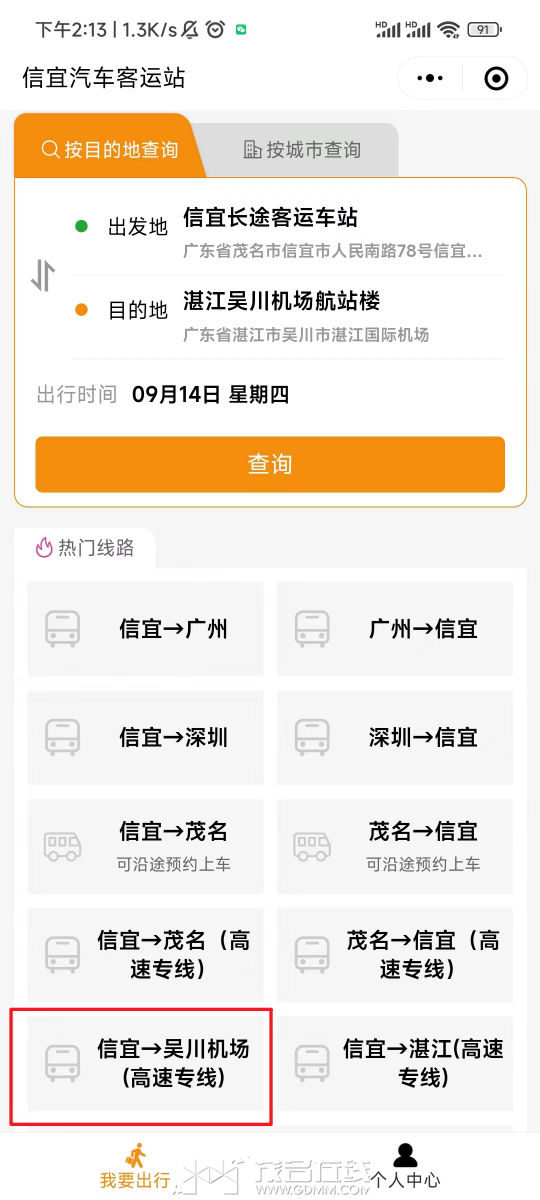Tap the 我要出行 traveler icon
This screenshot has width=540, height=1200.
click(135, 1155)
